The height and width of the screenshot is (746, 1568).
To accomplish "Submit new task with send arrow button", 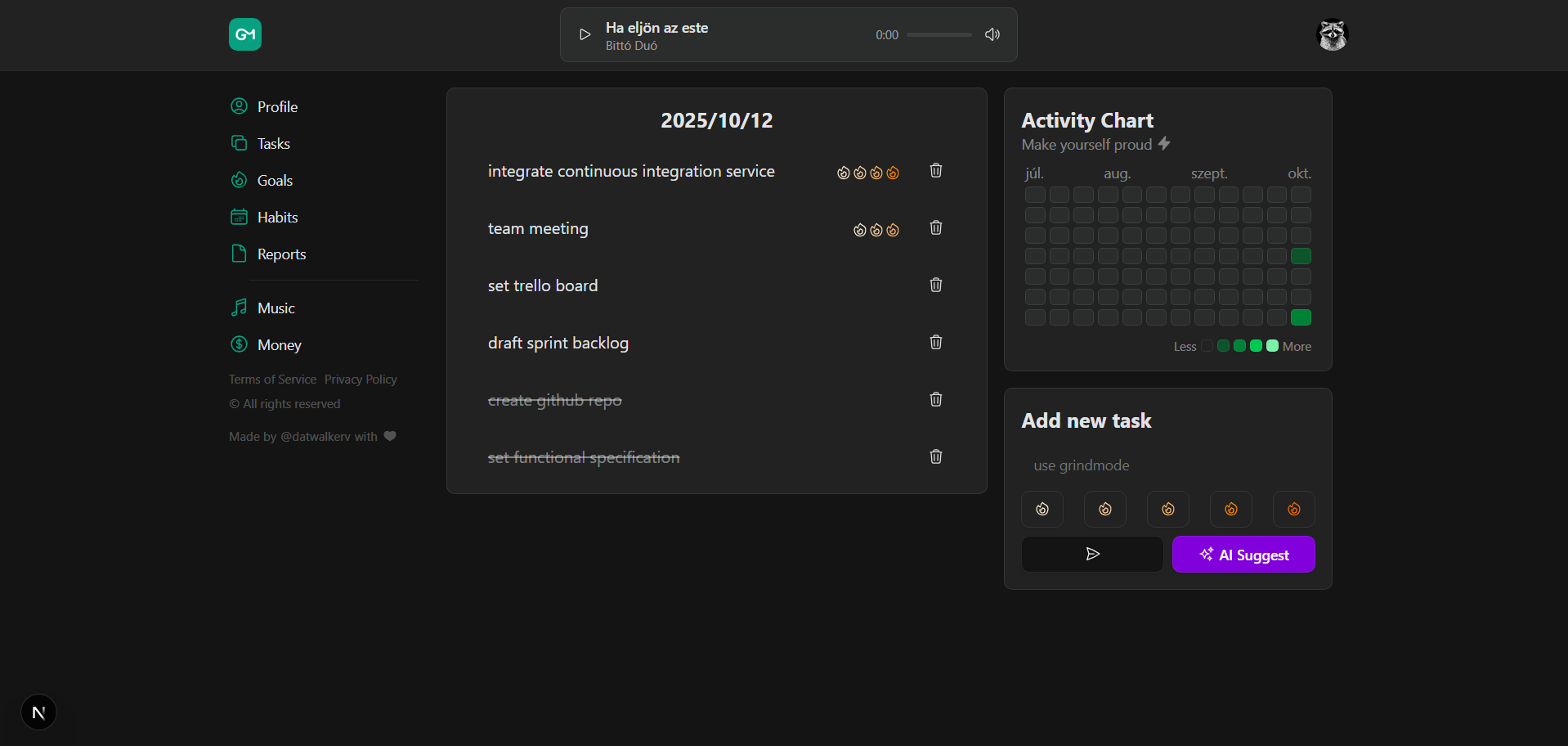I will tap(1092, 555).
